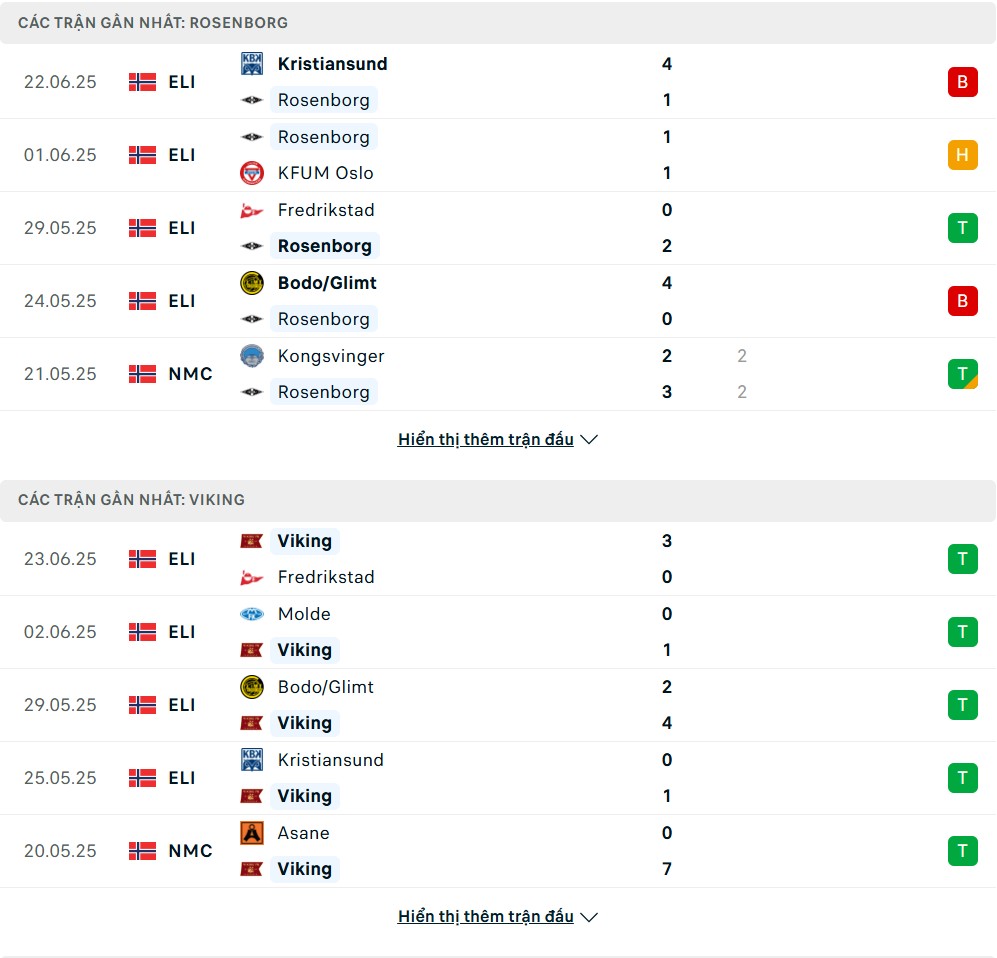Click the Fredrikstad logo in 29.05.25 Rosenborg match
997x958 pixels.
252,210
